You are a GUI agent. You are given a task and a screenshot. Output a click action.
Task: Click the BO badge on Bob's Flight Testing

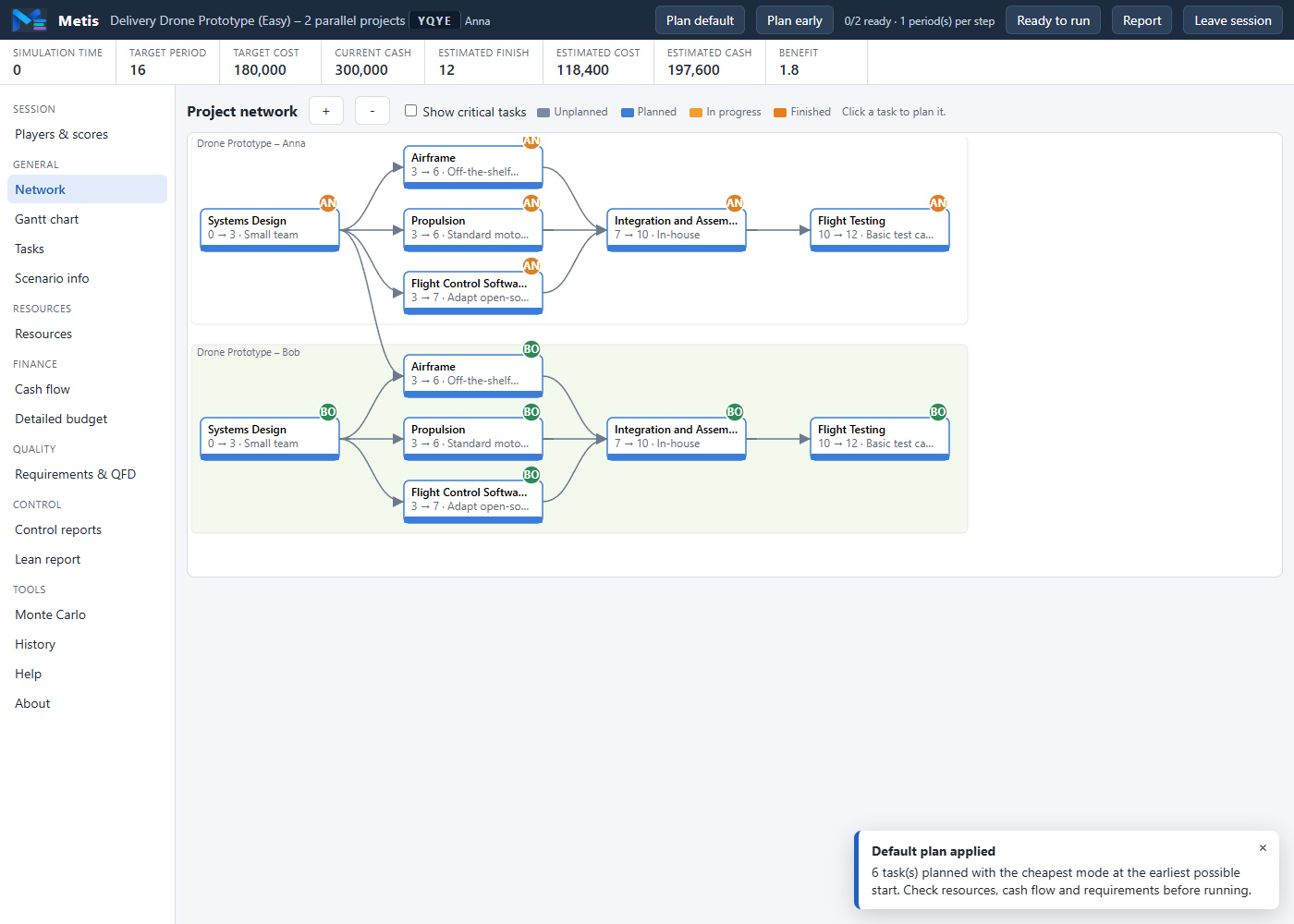938,412
